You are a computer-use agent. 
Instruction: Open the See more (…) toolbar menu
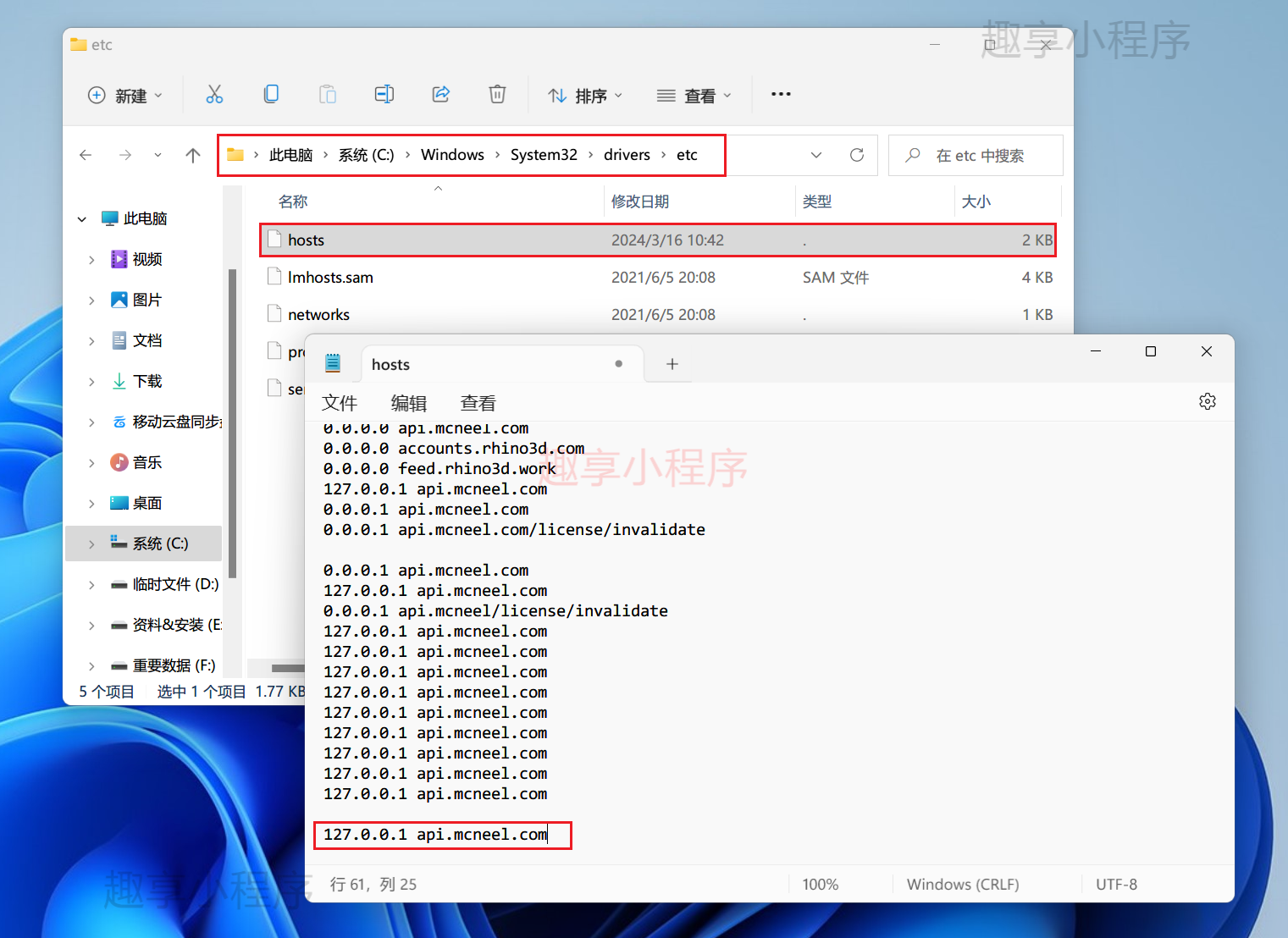tap(781, 94)
